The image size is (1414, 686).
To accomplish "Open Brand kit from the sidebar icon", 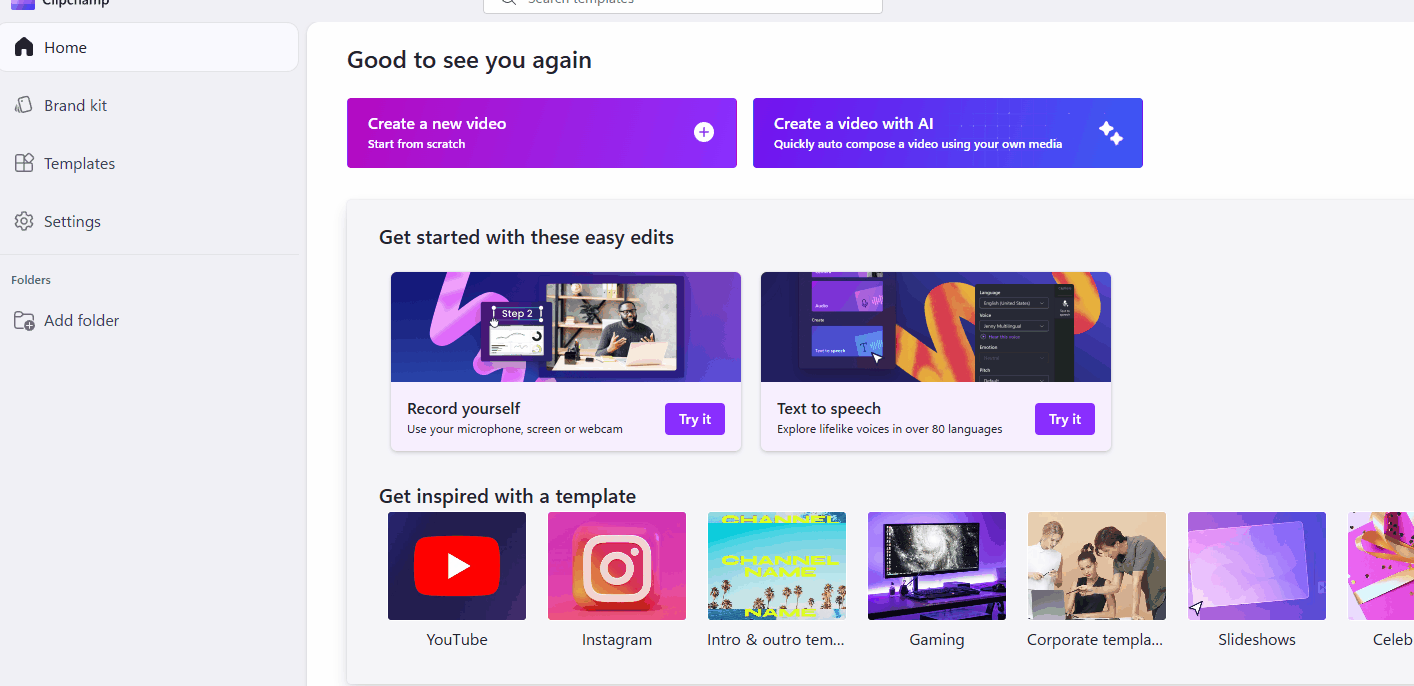I will point(23,104).
